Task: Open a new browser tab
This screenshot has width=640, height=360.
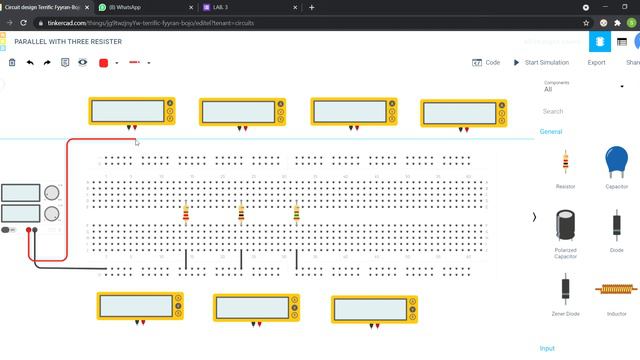Action: click(x=311, y=7)
